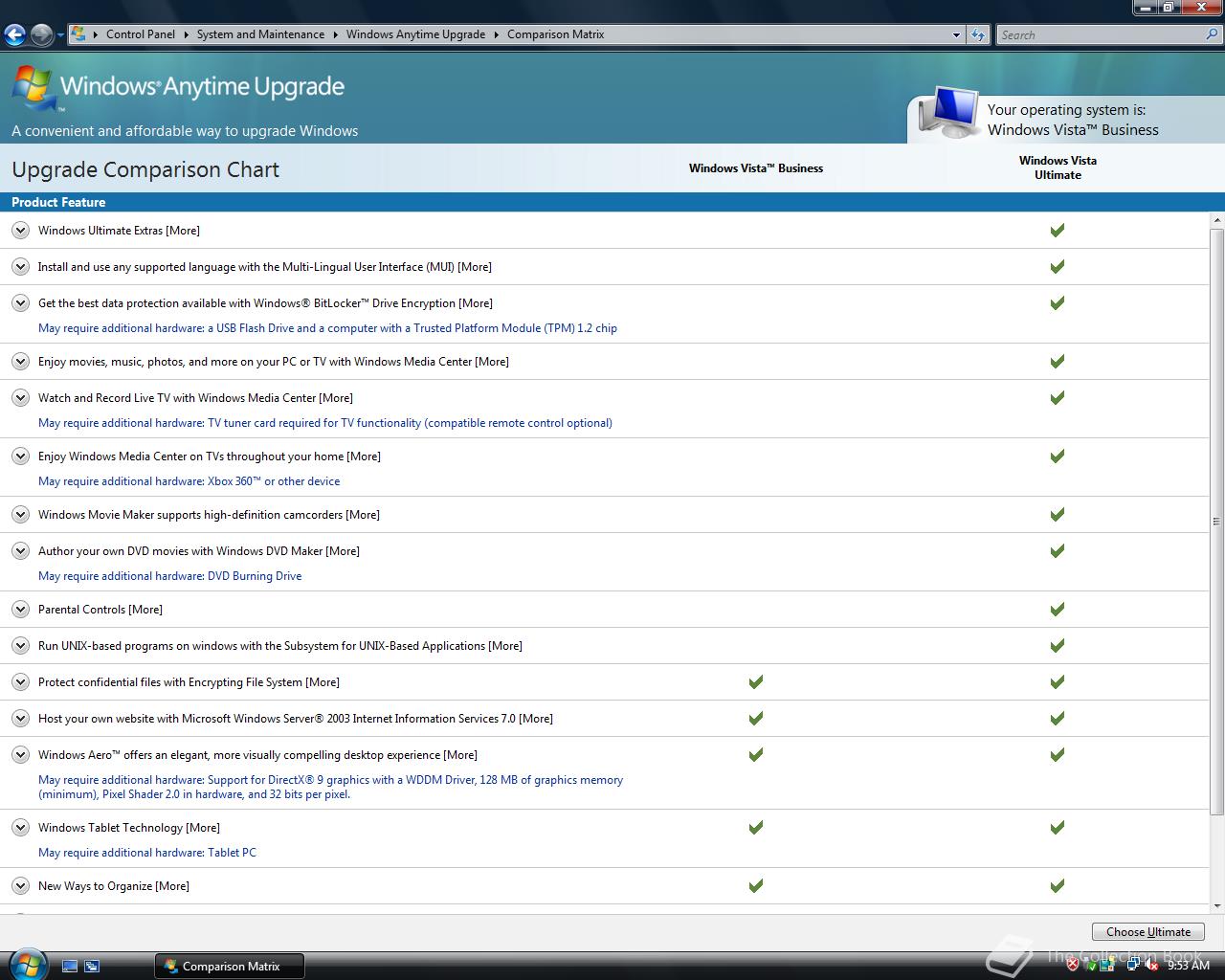Click the computer monitor operating system icon
This screenshot has height=980, width=1225.
pyautogui.click(x=948, y=113)
